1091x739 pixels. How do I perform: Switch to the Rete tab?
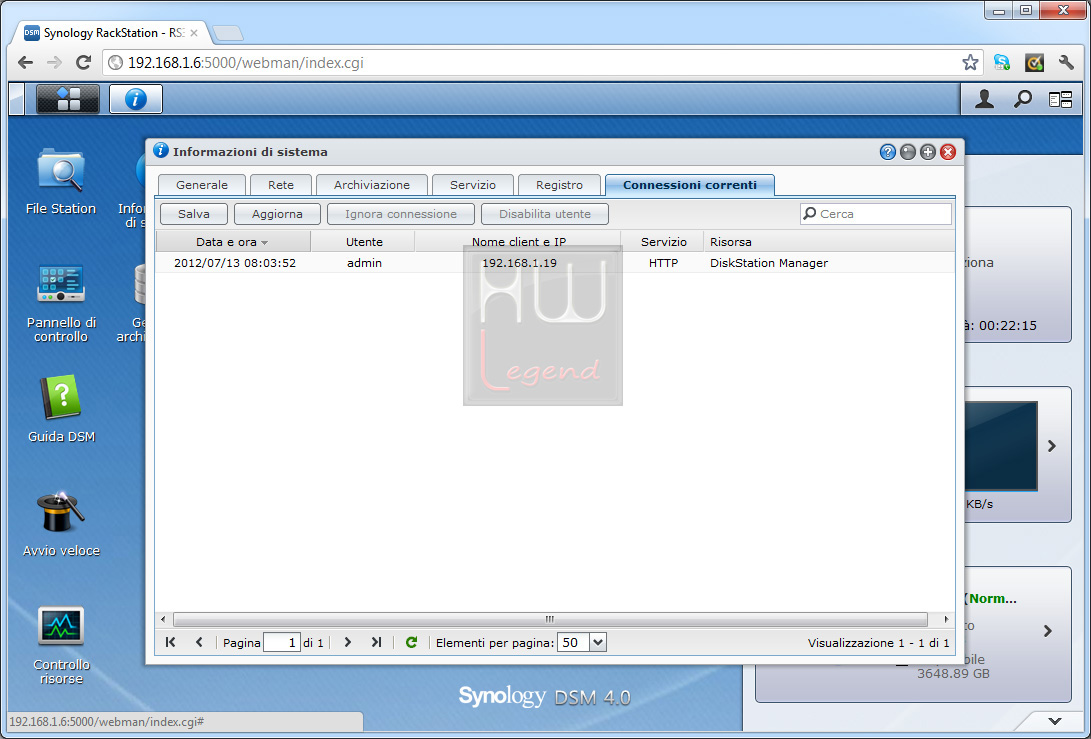pos(281,185)
